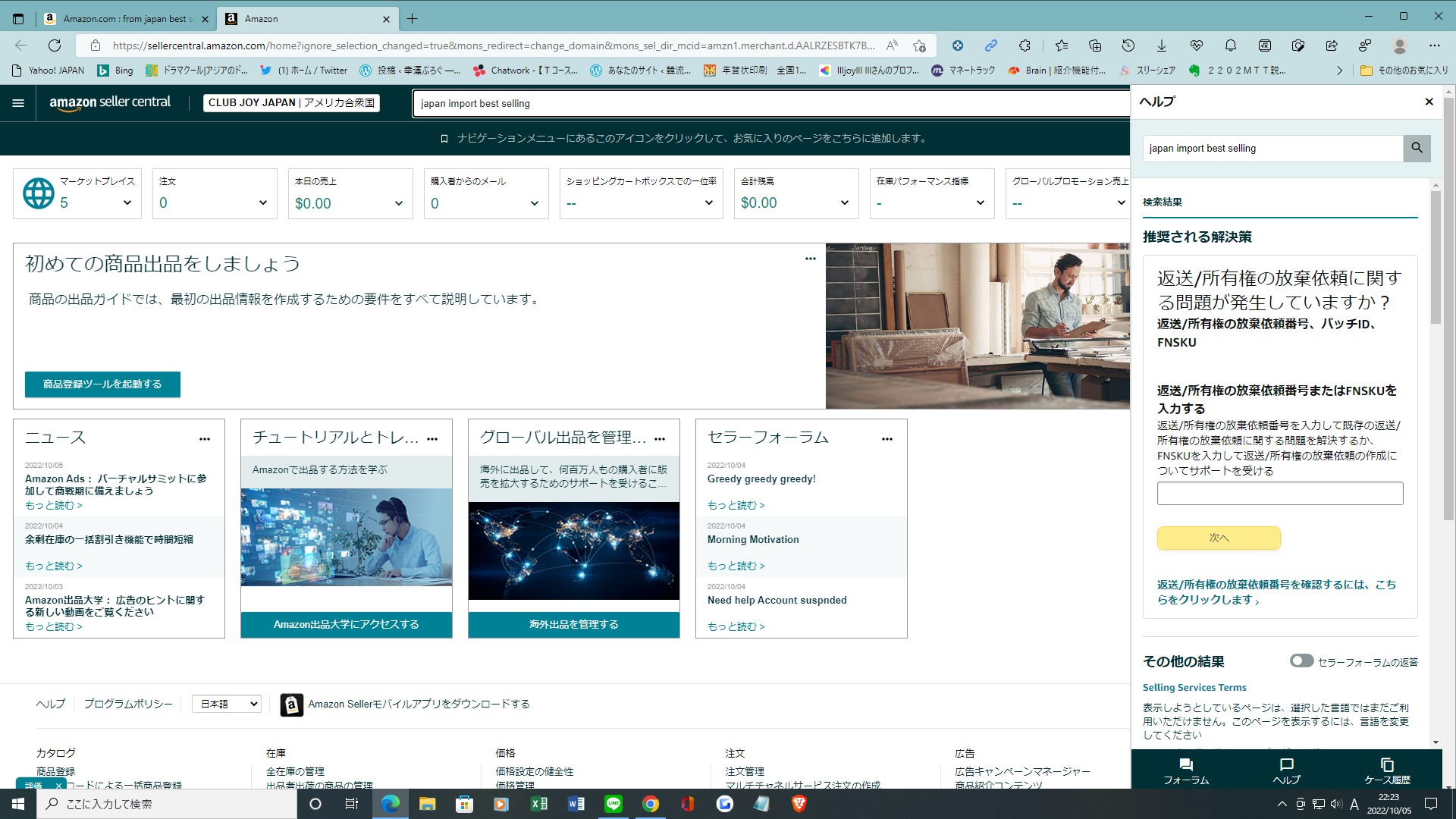Click the removal order number input field
The width and height of the screenshot is (1456, 819).
pos(1280,494)
